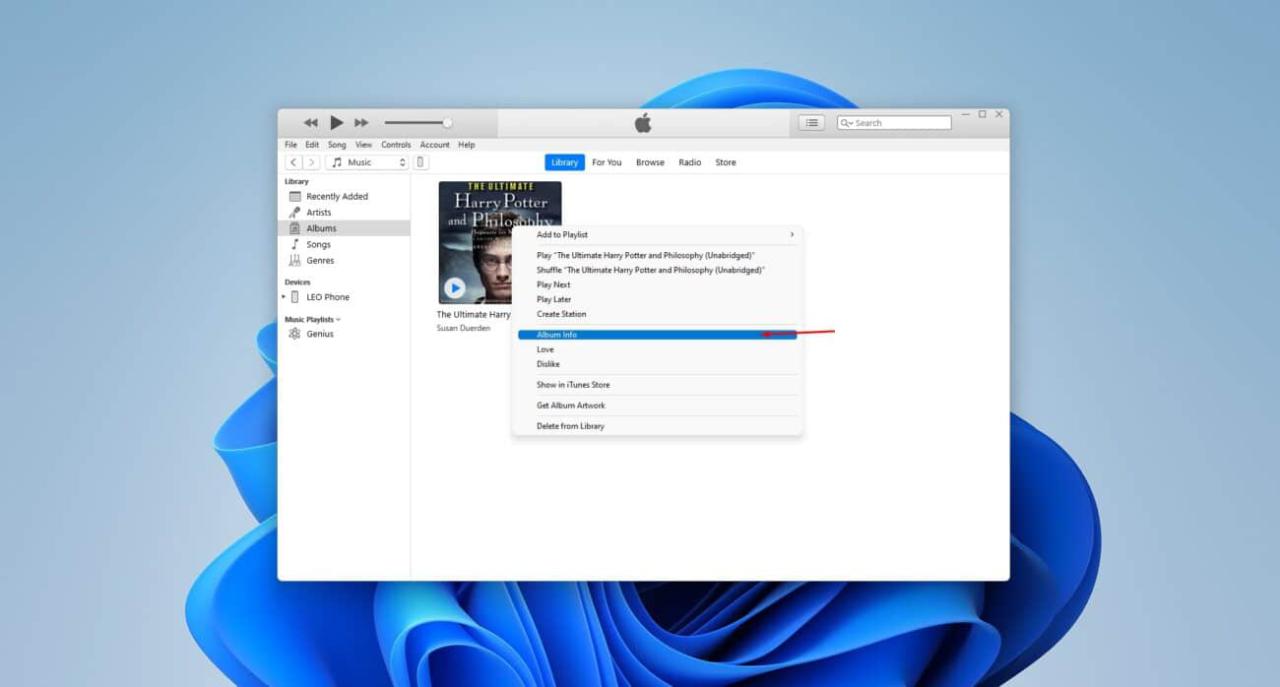Screen dimensions: 1280x687
Task: Open the File menu
Action: (x=291, y=145)
